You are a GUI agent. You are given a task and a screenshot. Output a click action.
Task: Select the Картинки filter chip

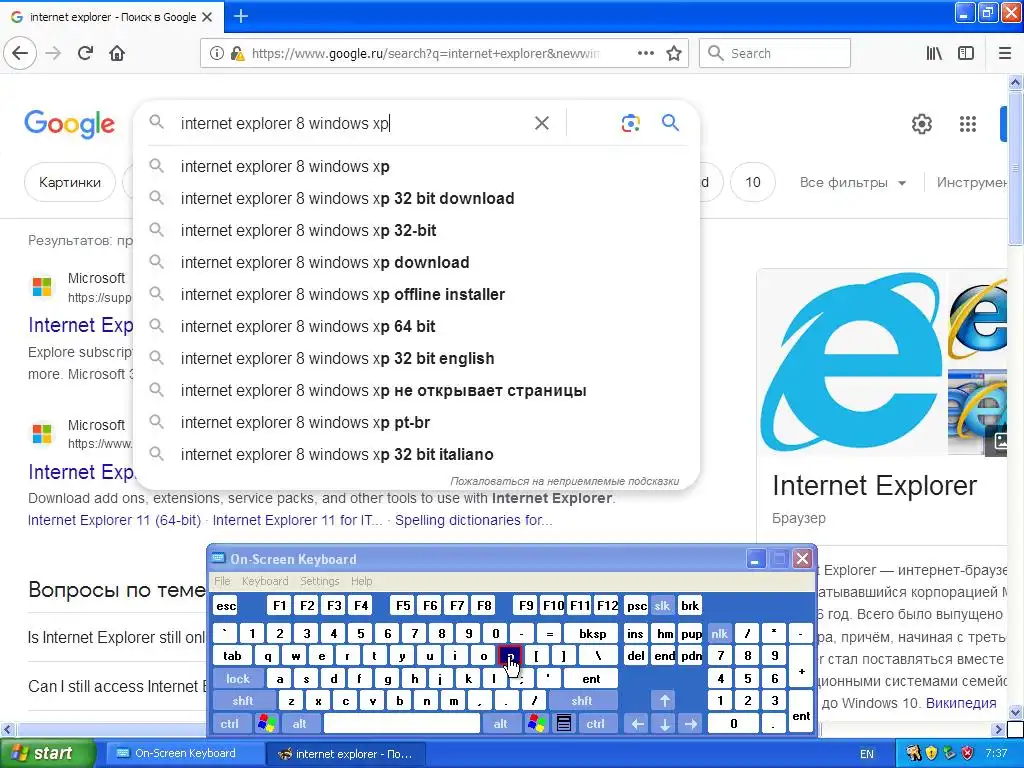(x=69, y=182)
